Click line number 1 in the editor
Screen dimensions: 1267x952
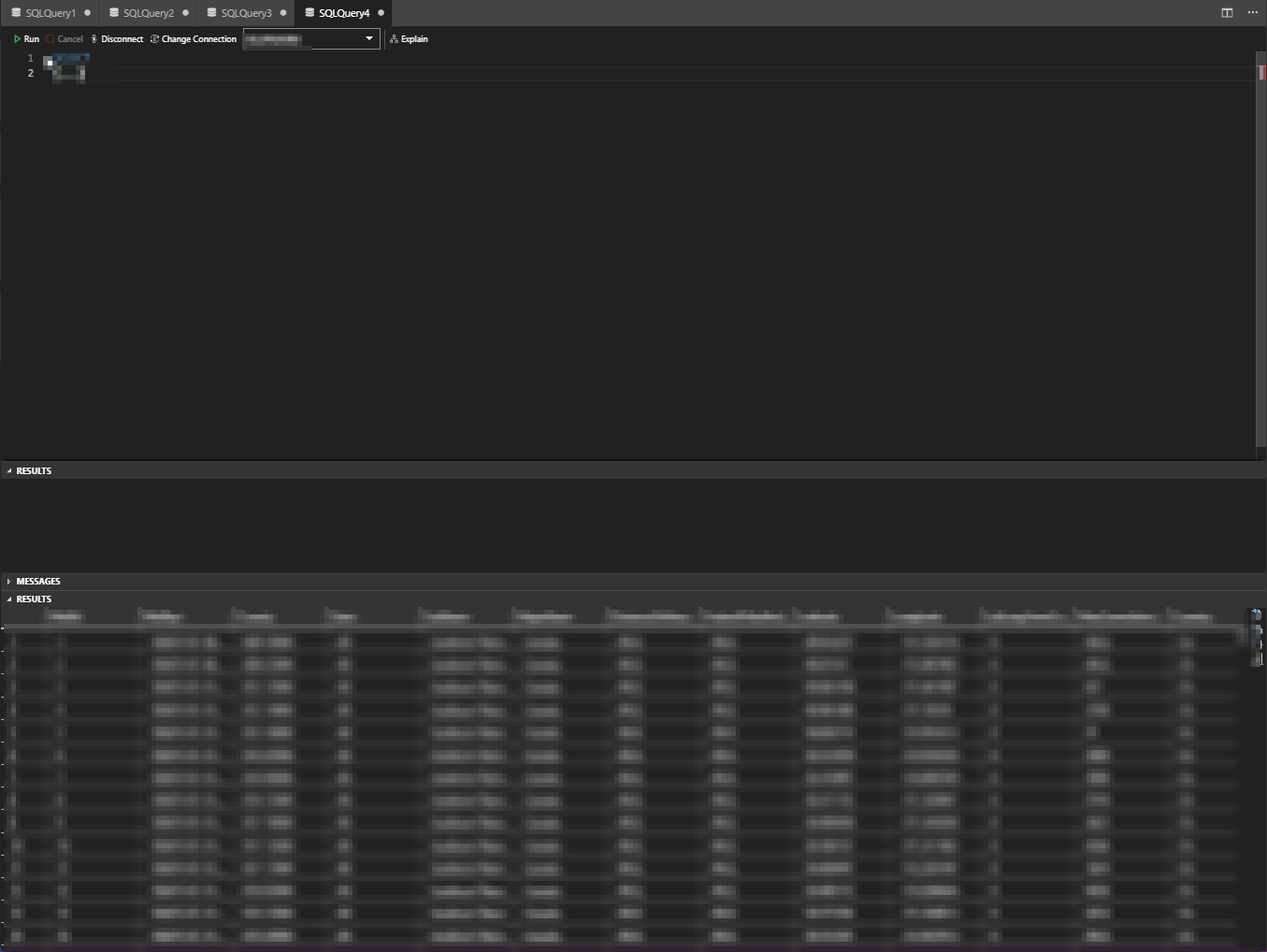[x=30, y=58]
